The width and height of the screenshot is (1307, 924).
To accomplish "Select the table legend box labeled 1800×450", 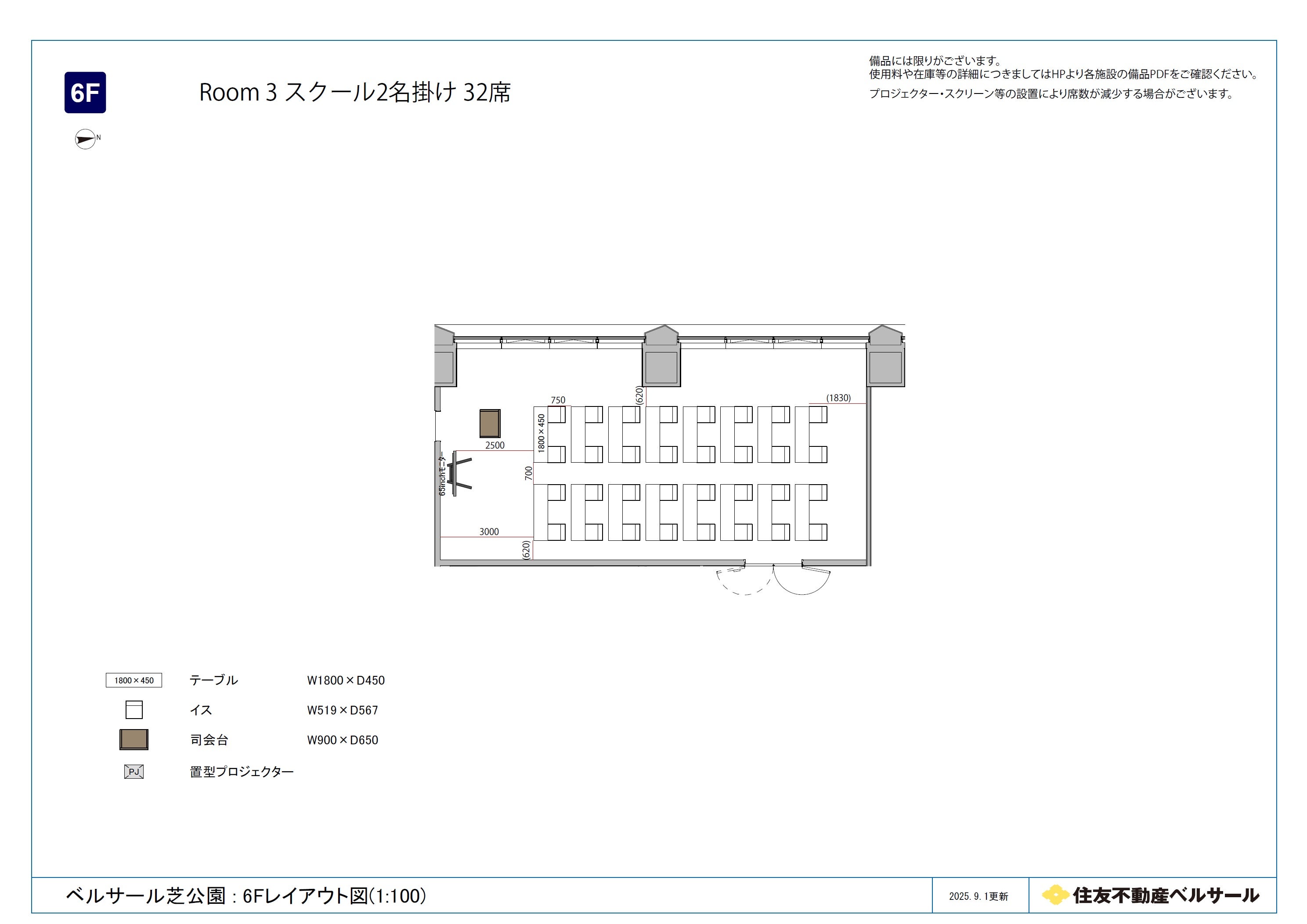I will (x=134, y=680).
